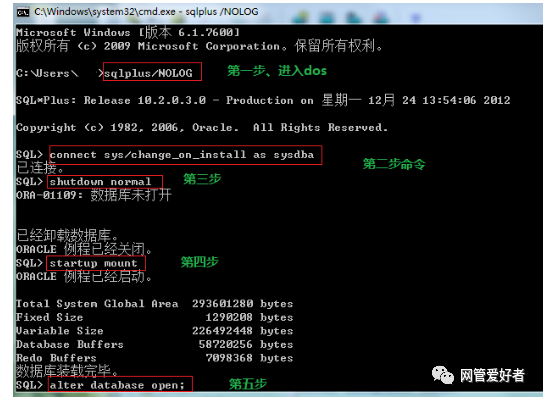The image size is (543, 401).
Task: Click the Total System Global Area line
Action: click(154, 304)
